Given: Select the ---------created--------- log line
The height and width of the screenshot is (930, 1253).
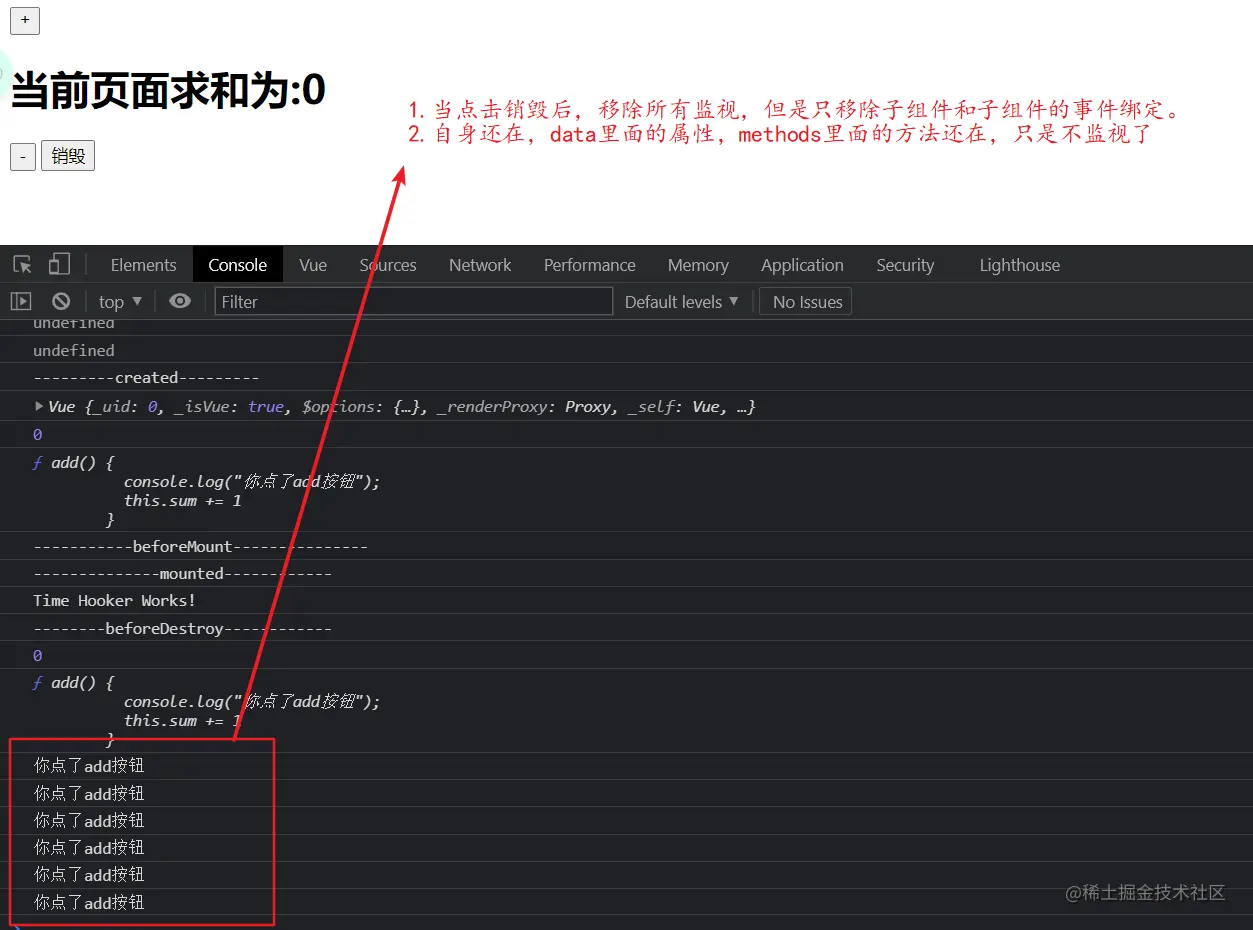Looking at the screenshot, I should tap(146, 378).
